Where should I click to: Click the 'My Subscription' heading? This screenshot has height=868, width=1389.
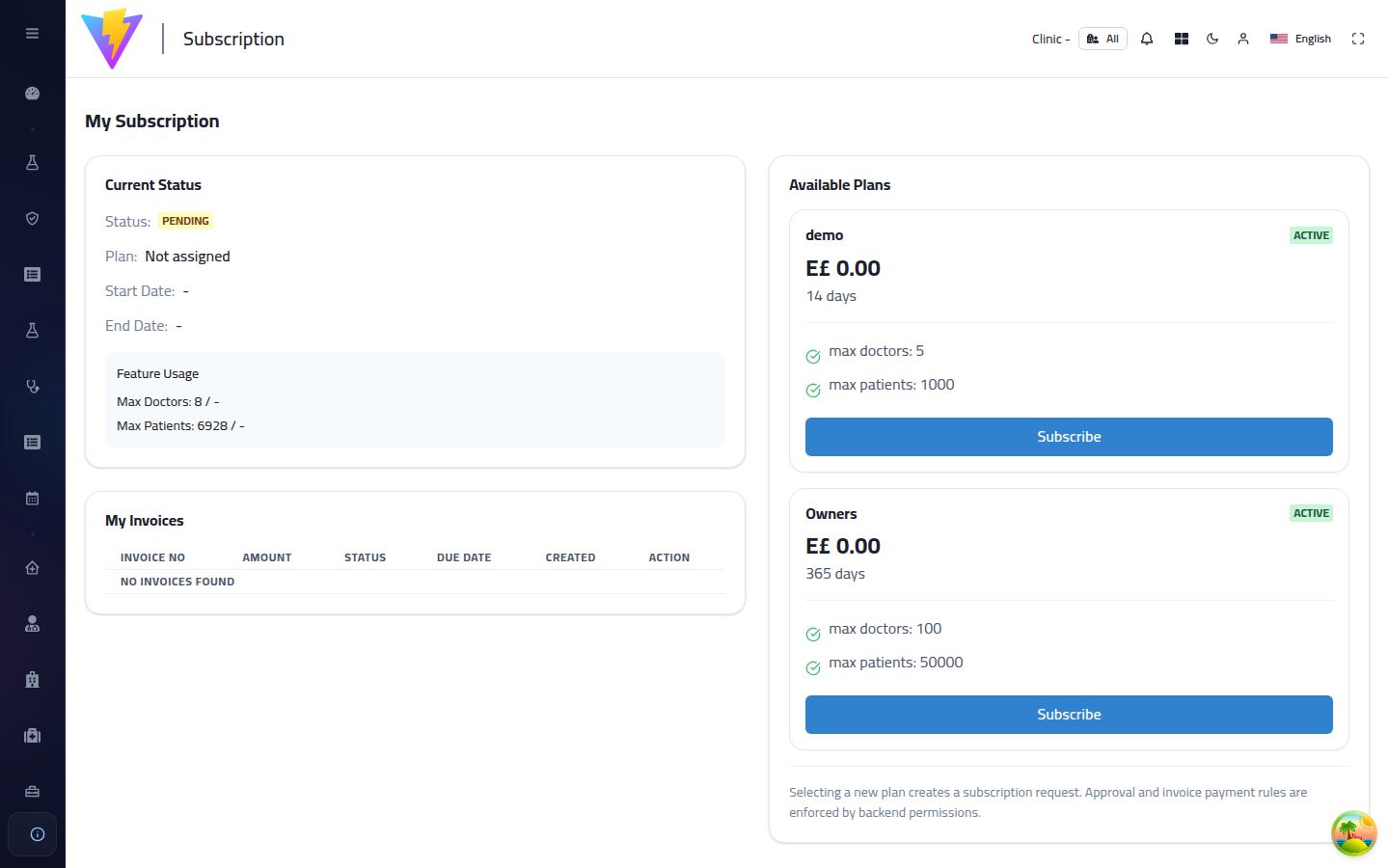pos(152,121)
